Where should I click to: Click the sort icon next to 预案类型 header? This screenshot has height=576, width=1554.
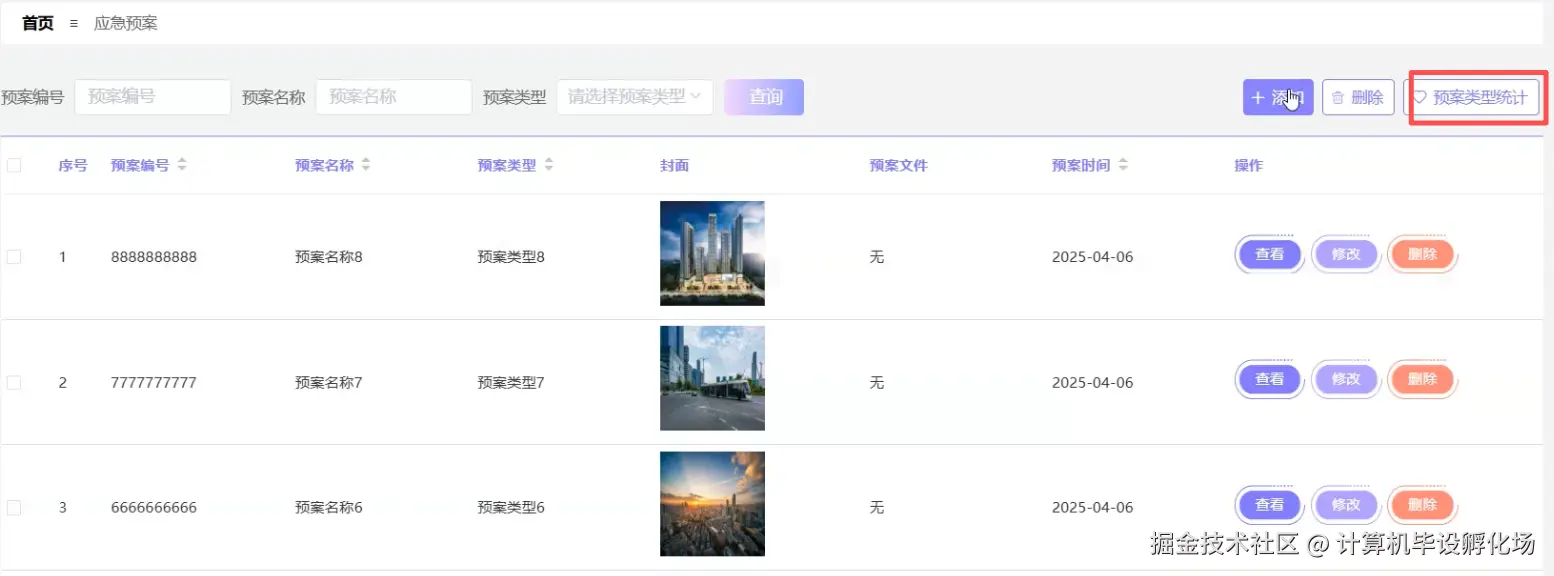[547, 164]
